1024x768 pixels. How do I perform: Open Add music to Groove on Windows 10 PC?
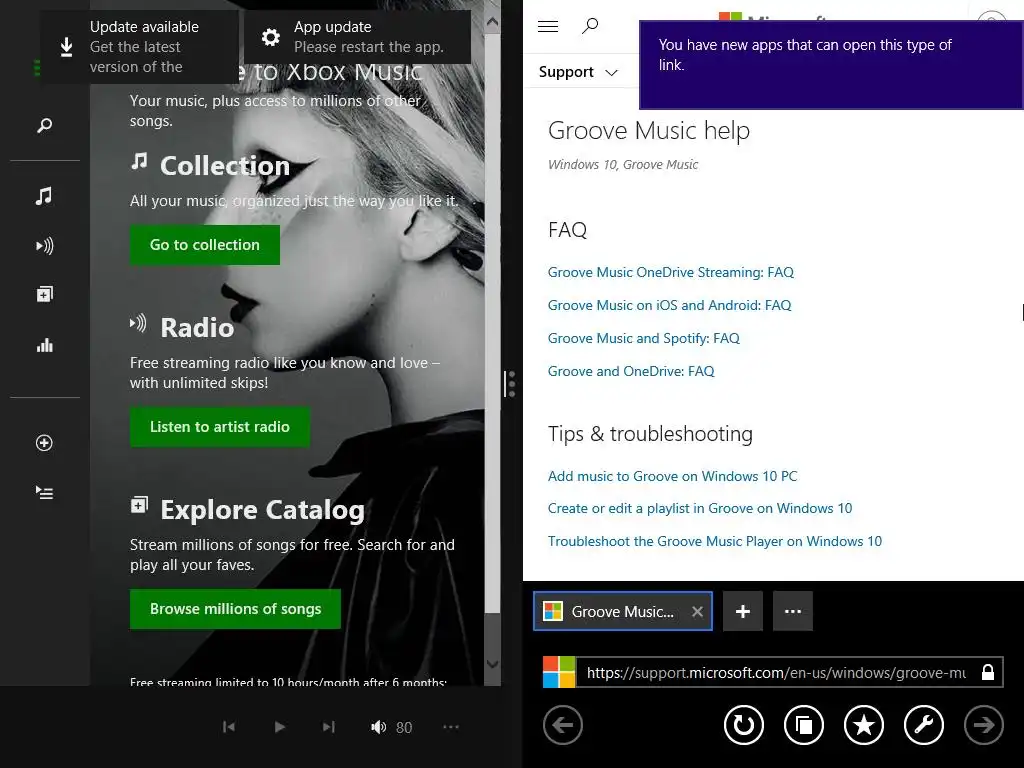click(x=673, y=476)
